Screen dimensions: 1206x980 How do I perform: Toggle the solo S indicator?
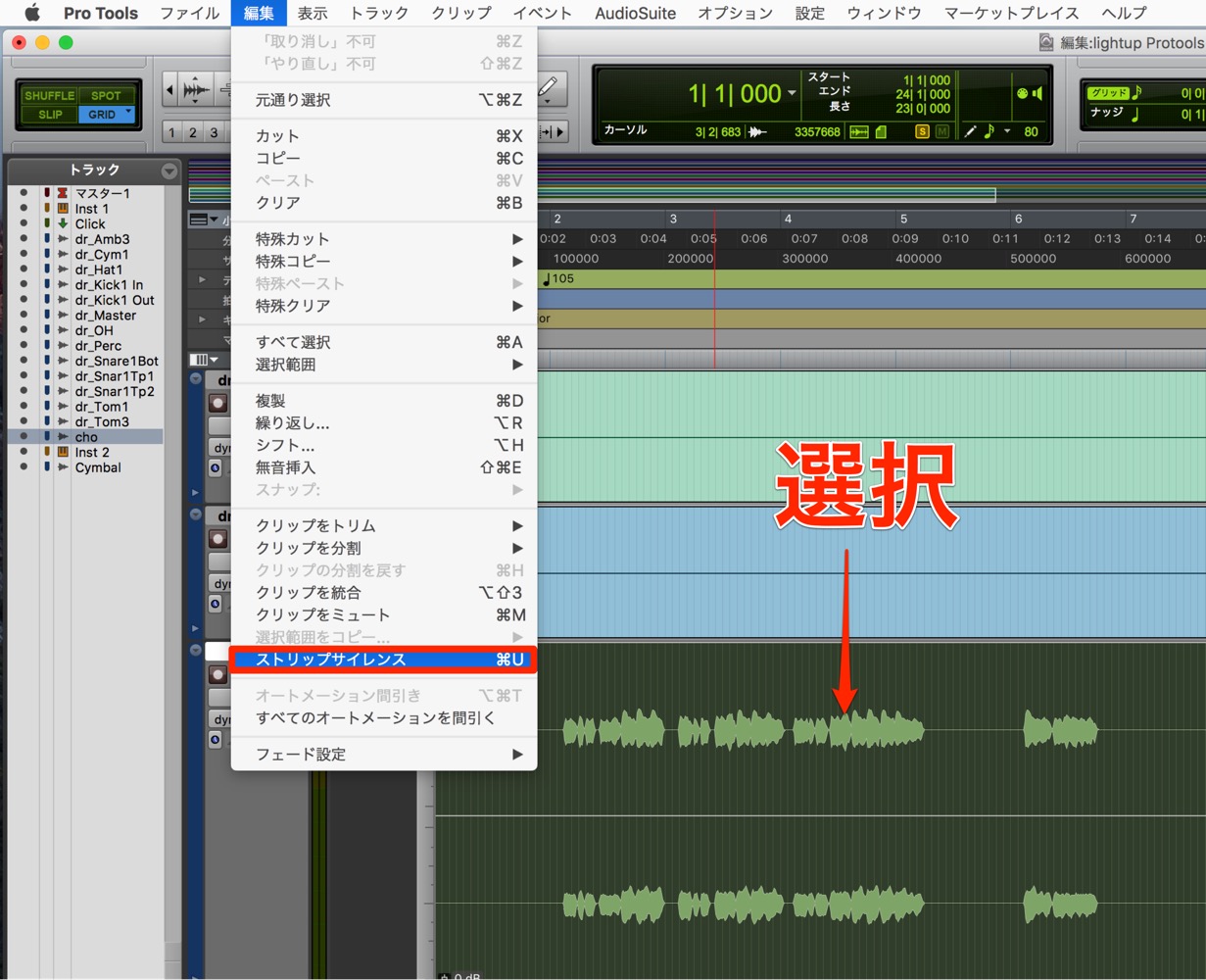(922, 131)
